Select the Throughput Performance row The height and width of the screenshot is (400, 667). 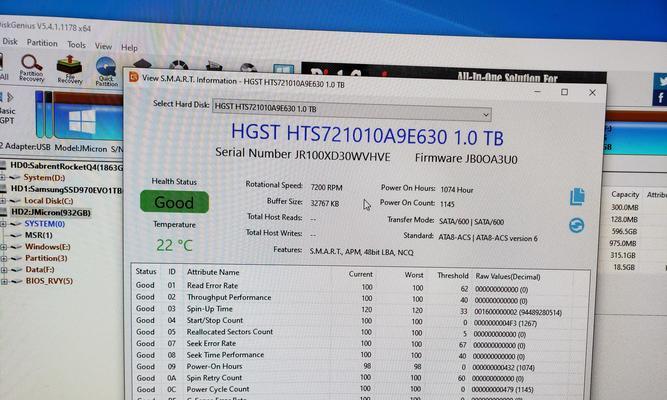359,298
